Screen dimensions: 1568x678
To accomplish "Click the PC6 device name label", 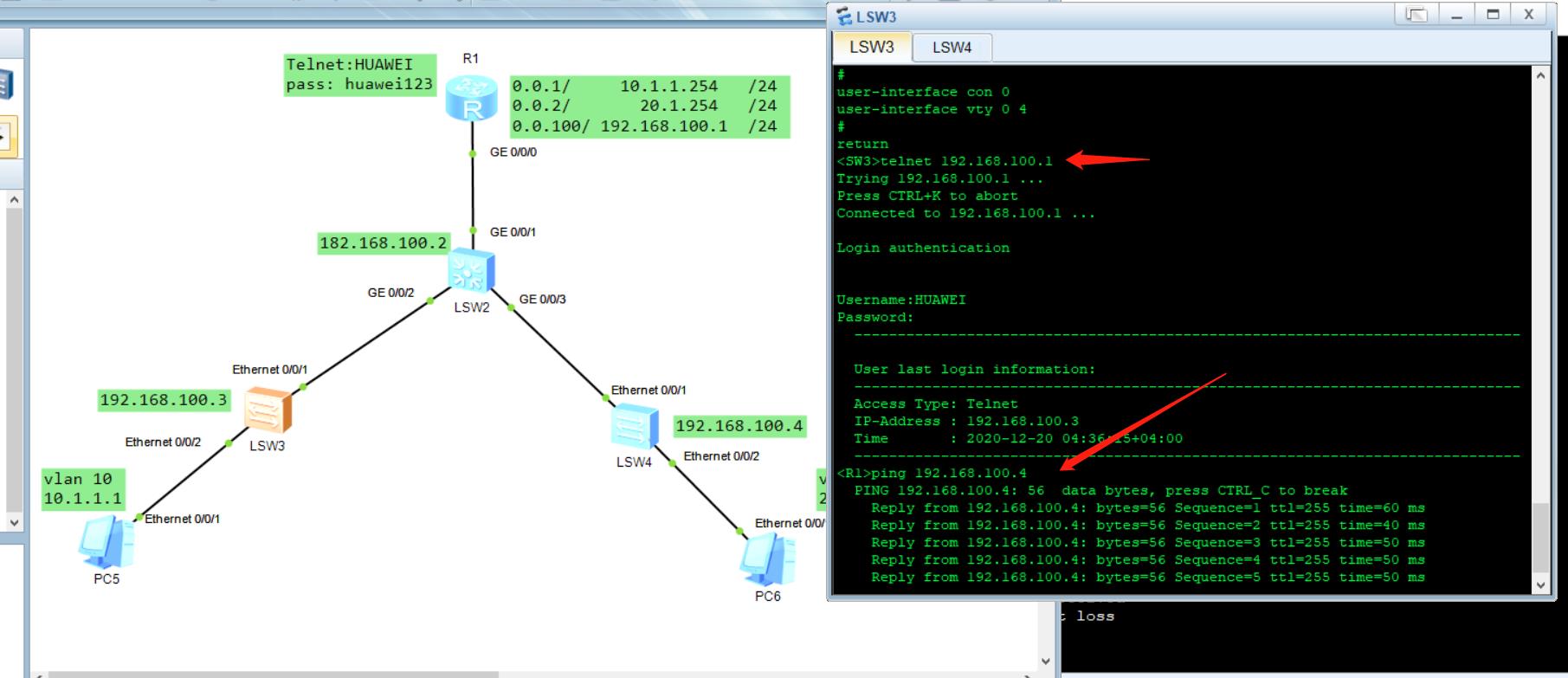I will coord(767,596).
